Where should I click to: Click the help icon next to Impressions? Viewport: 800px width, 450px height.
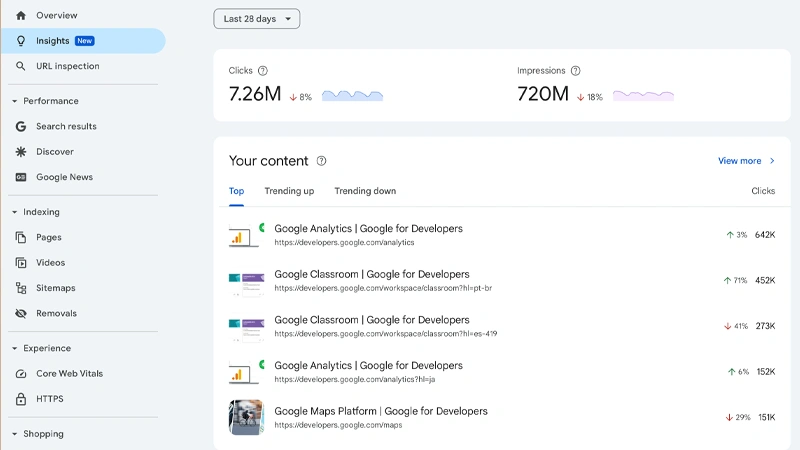pos(576,70)
